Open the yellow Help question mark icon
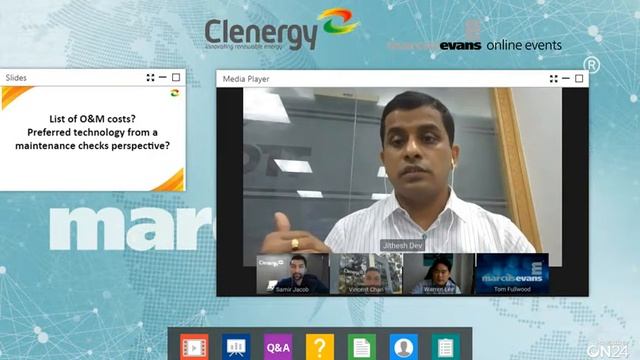Viewport: 640px width, 360px height. pos(320,347)
